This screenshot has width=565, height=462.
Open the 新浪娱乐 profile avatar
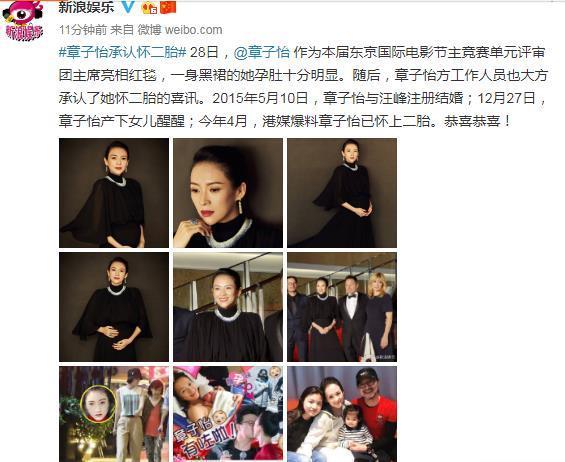pyautogui.click(x=24, y=21)
